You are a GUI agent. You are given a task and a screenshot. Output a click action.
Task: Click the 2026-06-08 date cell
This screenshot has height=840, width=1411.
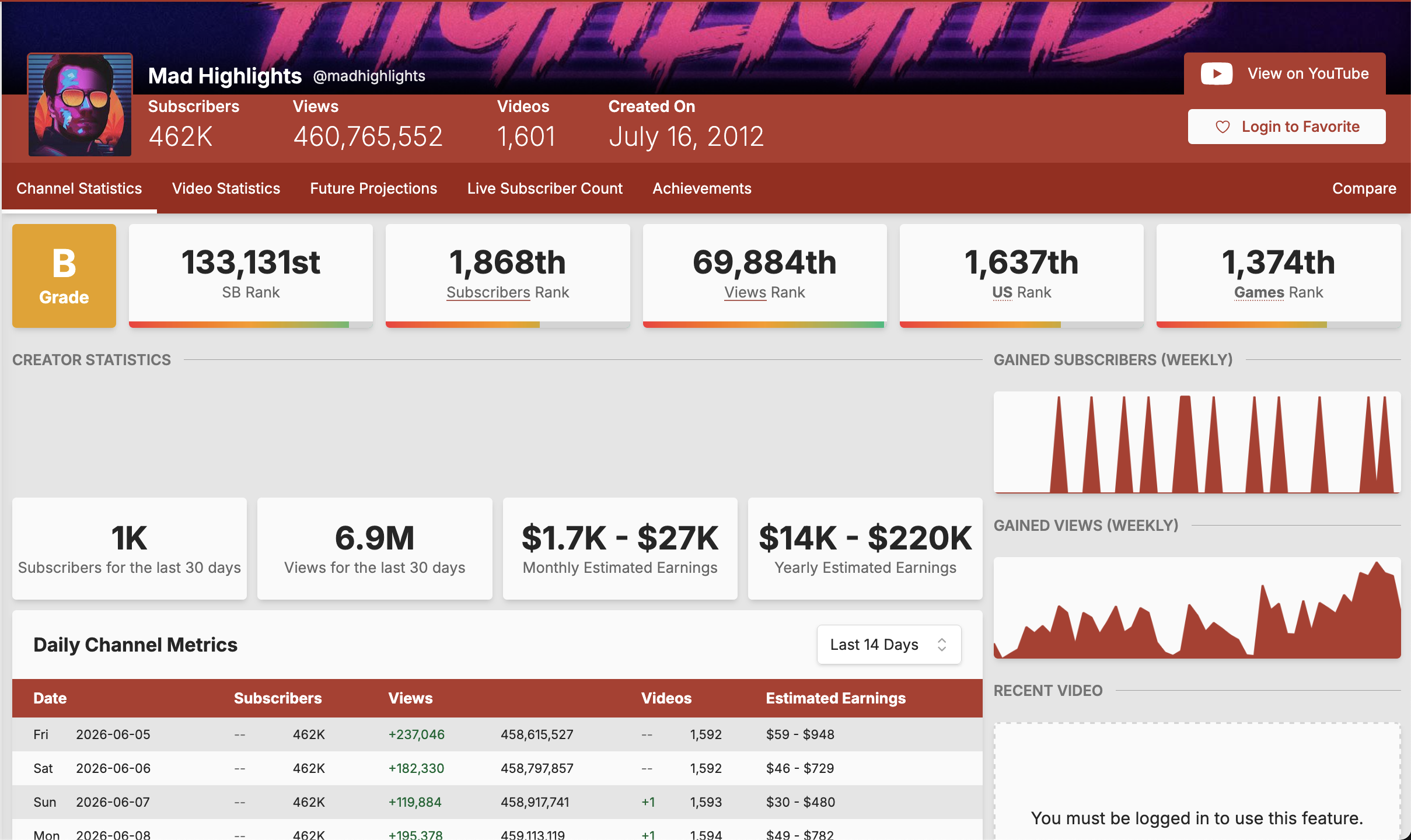(113, 835)
